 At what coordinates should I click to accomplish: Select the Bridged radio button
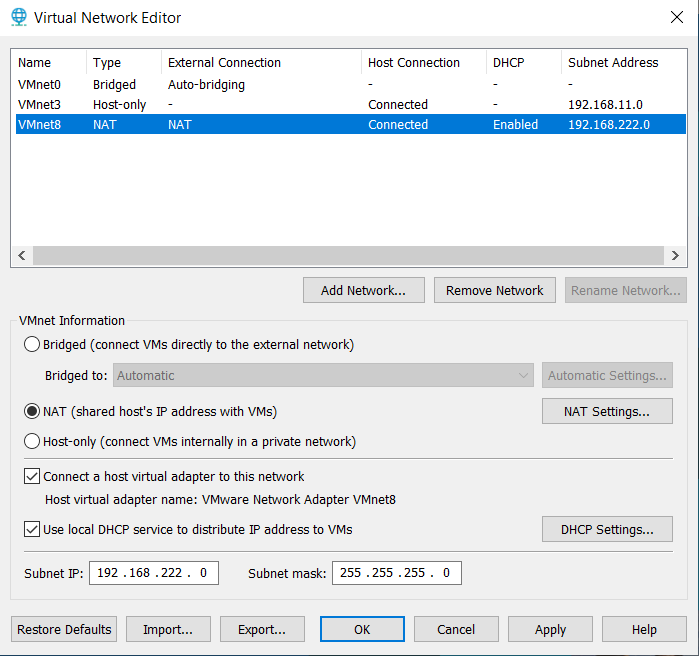tap(32, 344)
